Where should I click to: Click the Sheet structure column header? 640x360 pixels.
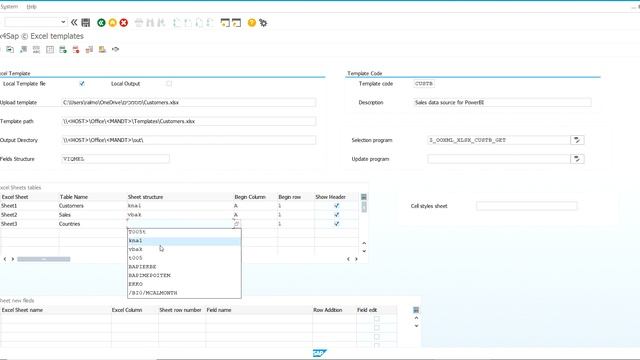[180, 197]
